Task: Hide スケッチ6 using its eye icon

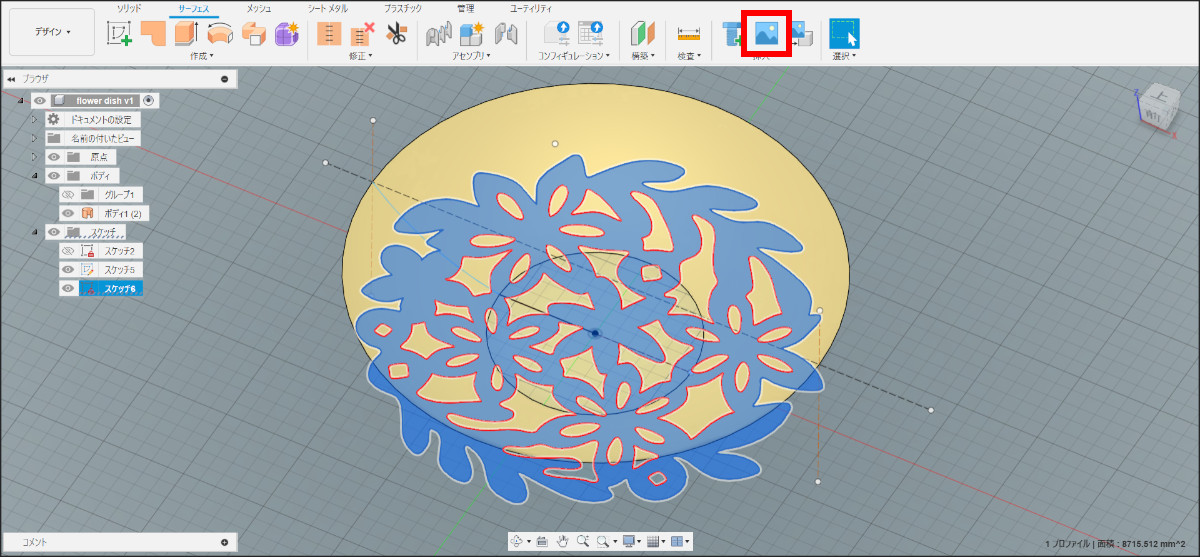Action: pyautogui.click(x=68, y=288)
